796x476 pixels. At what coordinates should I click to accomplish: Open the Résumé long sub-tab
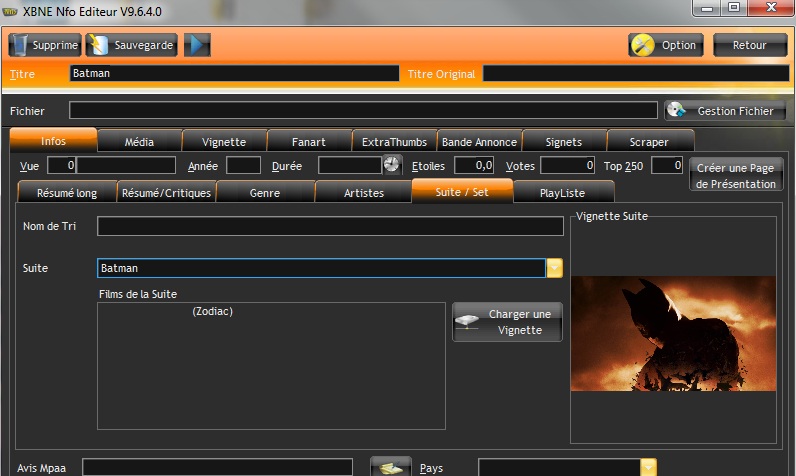[67, 192]
